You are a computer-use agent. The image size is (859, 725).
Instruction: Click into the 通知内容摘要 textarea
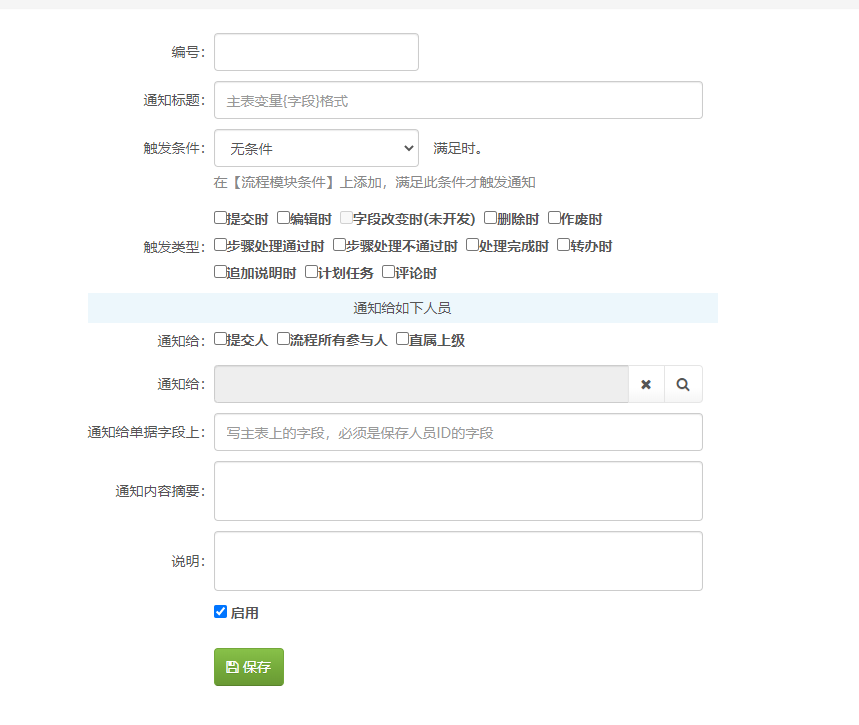458,491
